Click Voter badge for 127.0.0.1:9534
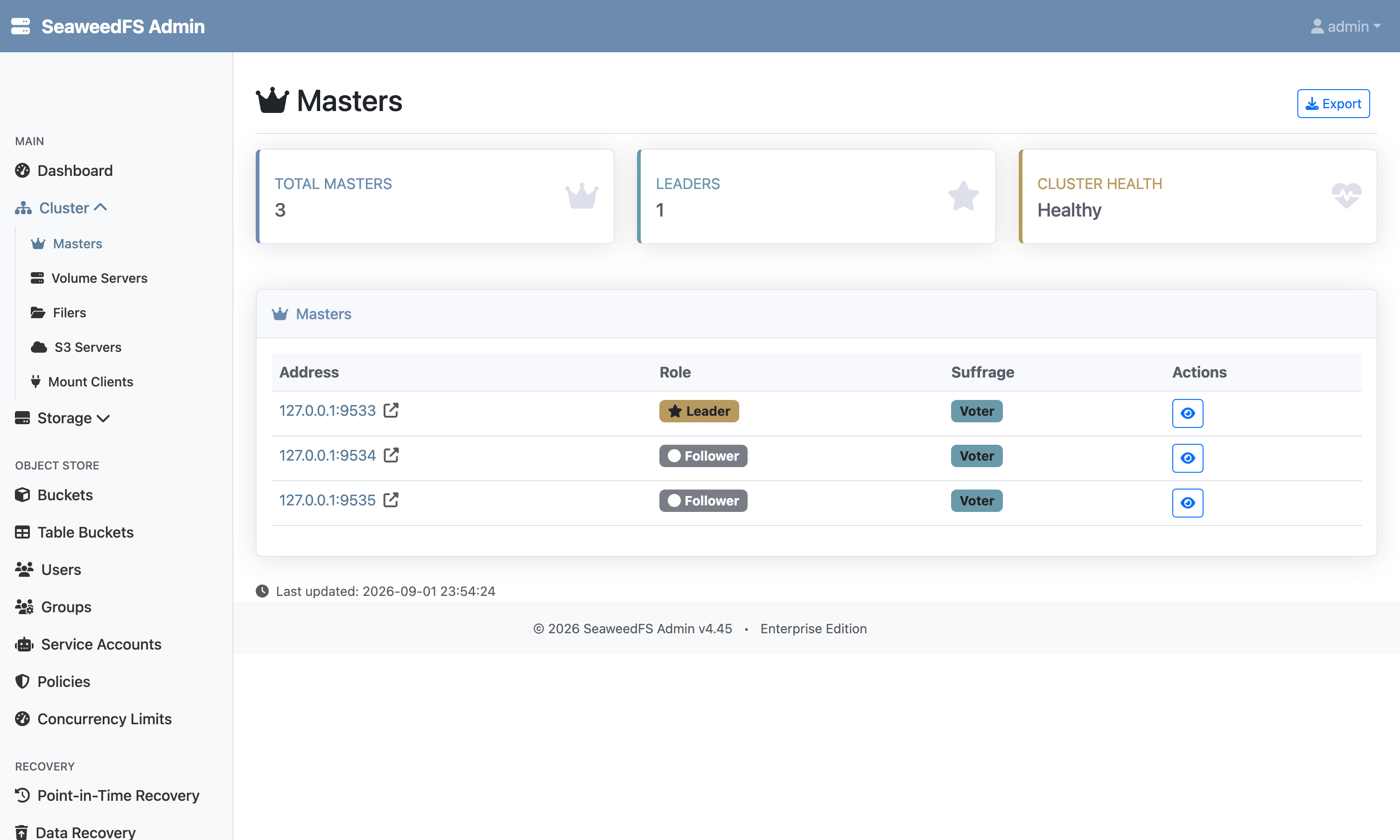 [x=976, y=455]
